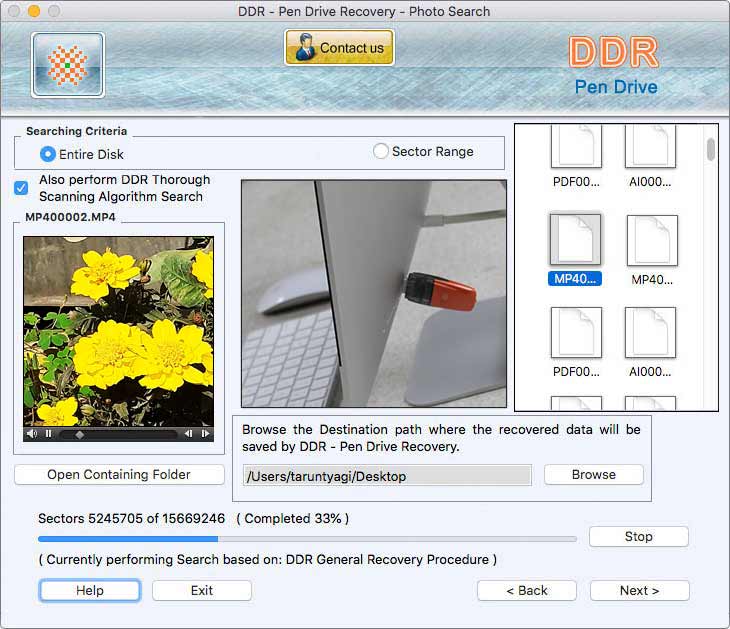Click the pen drive photo preview

pyautogui.click(x=374, y=294)
